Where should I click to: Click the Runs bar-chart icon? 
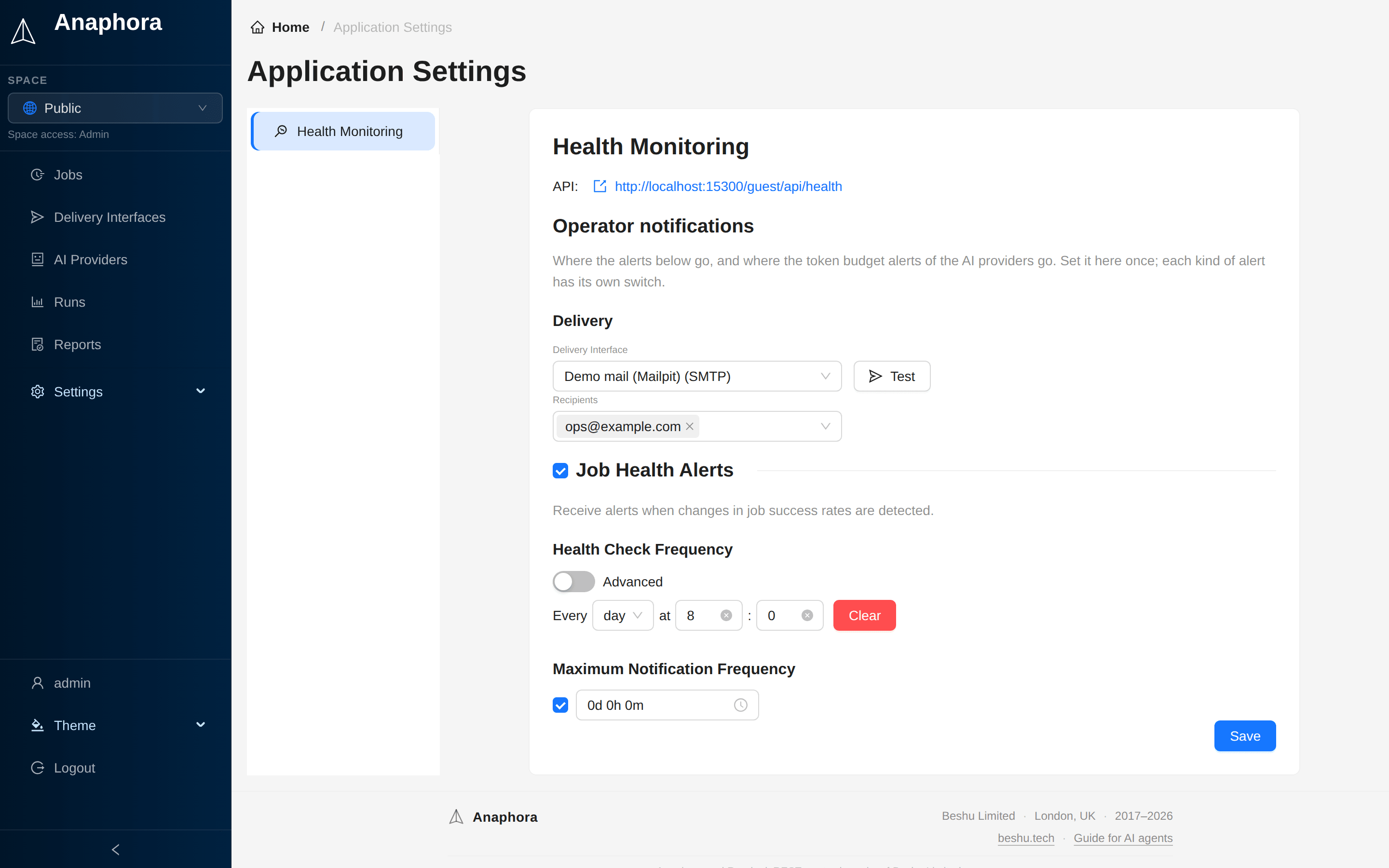coord(37,302)
